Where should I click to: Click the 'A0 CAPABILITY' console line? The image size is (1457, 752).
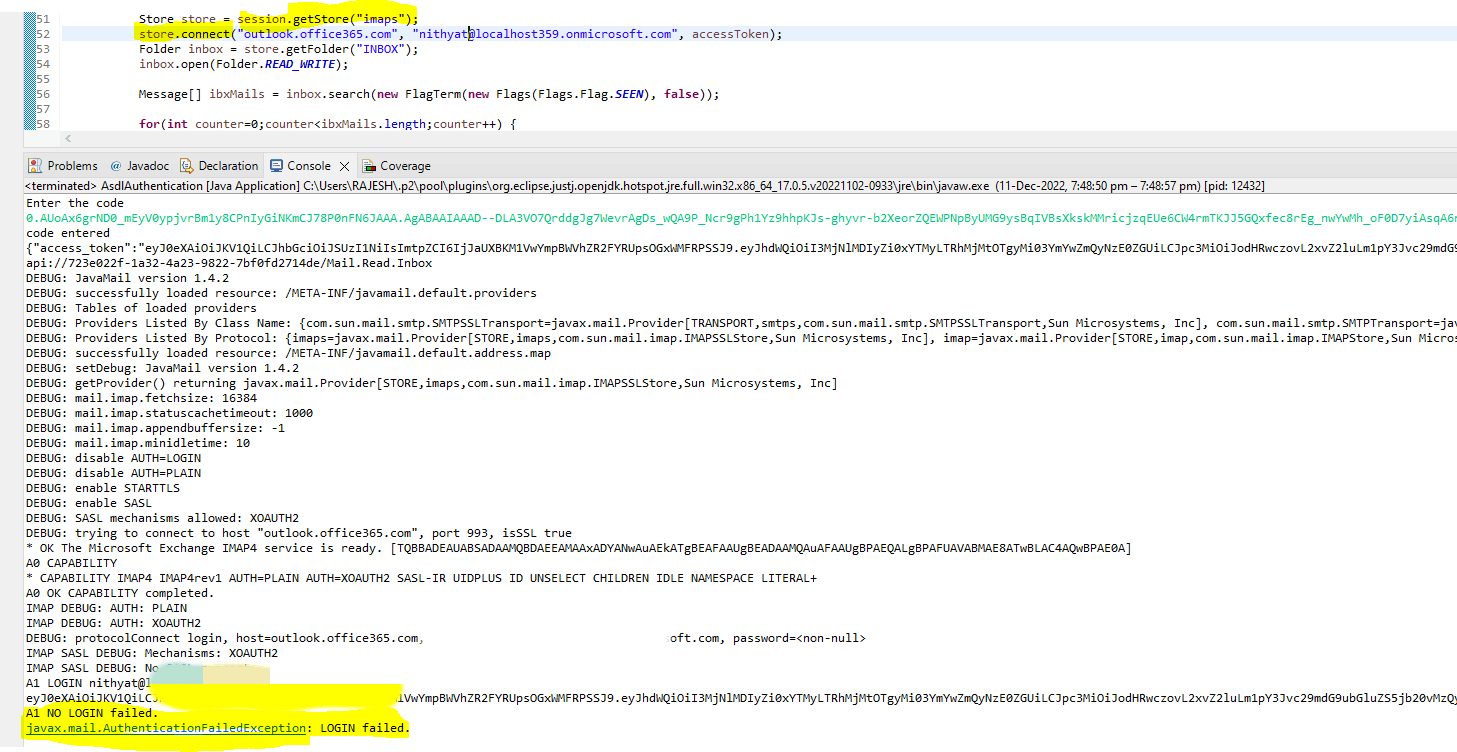pos(72,563)
